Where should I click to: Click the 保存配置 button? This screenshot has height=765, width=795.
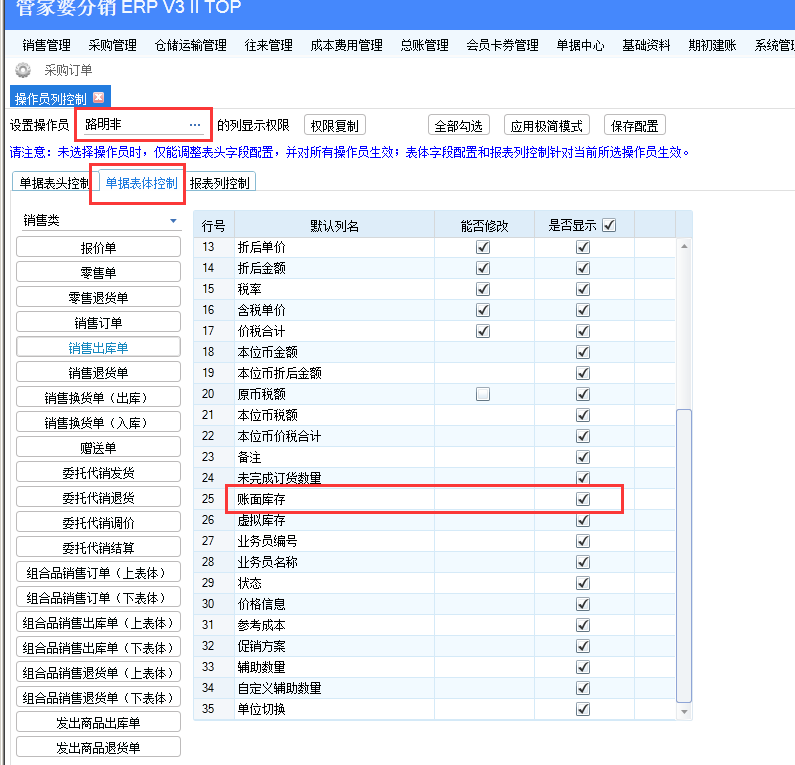pyautogui.click(x=634, y=125)
